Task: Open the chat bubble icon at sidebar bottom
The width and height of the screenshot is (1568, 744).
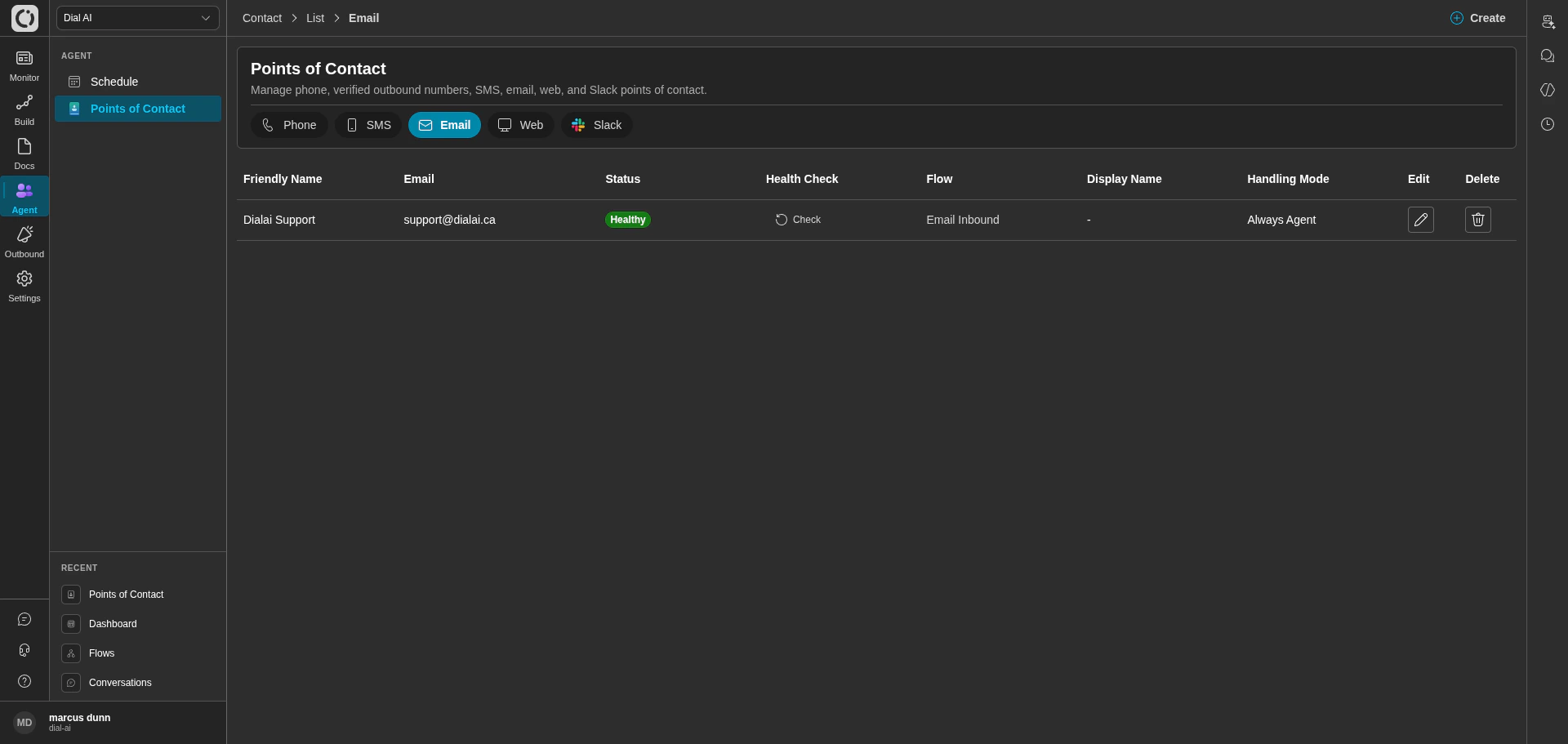Action: (24, 619)
